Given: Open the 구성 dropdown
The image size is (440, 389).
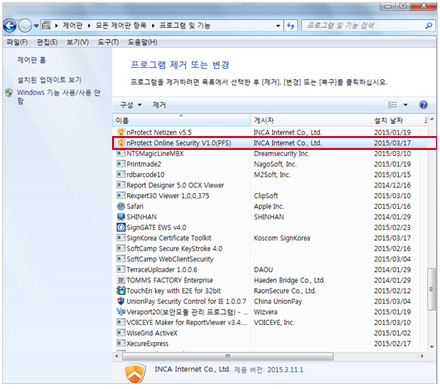Looking at the screenshot, I should pos(131,105).
